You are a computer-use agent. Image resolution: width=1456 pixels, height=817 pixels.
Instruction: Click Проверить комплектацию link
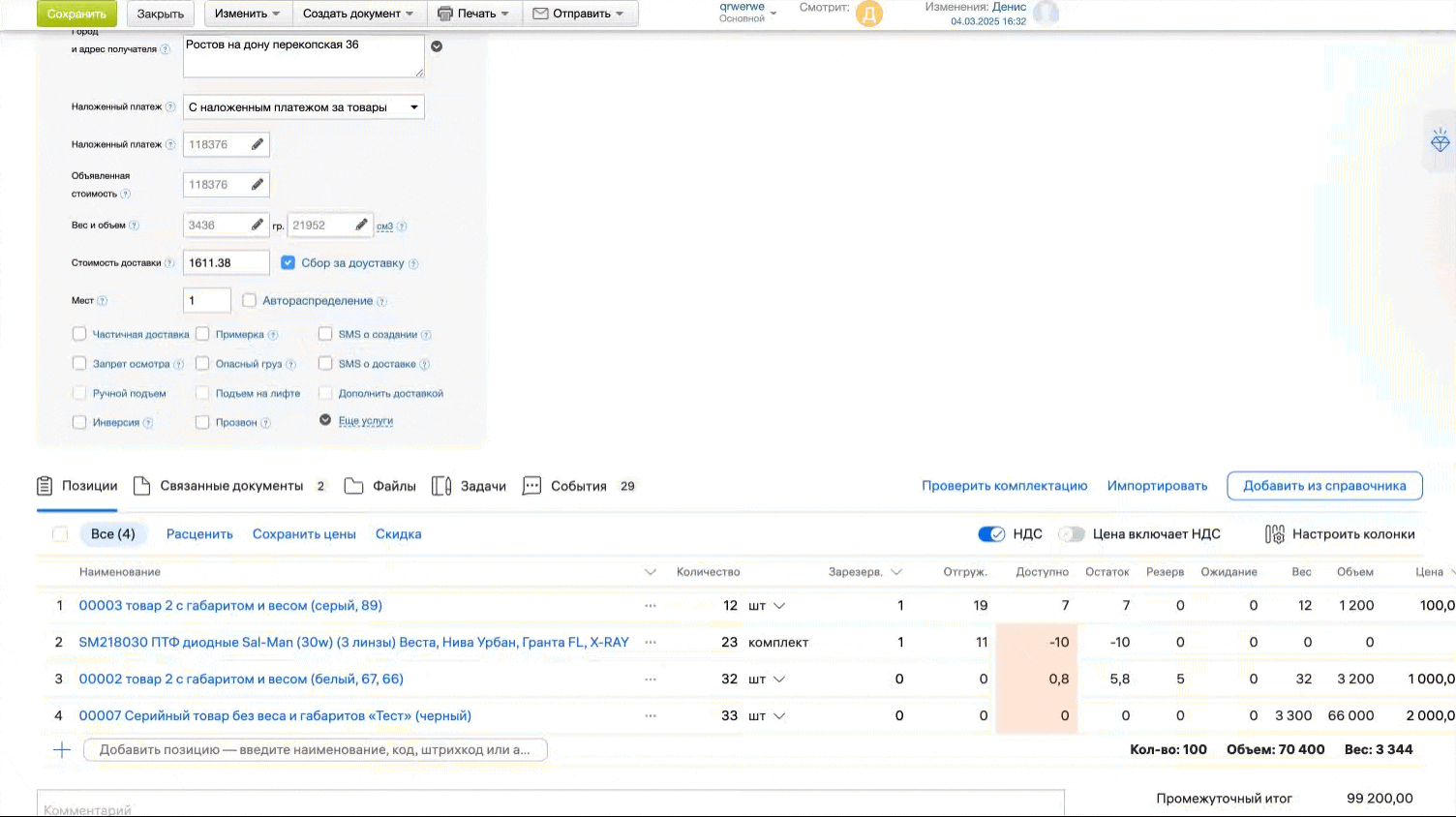(x=1004, y=486)
